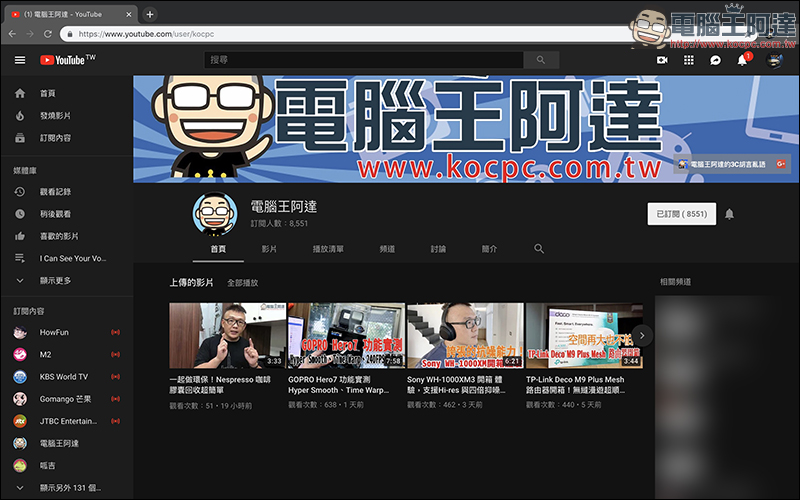Click the 搜尋 search input field

(364, 60)
